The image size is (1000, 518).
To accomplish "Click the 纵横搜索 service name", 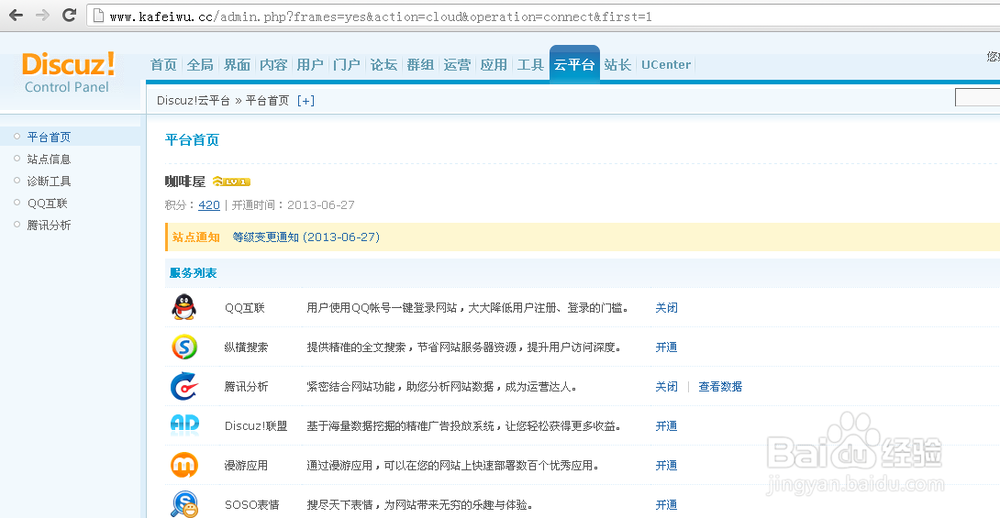I will (x=246, y=348).
